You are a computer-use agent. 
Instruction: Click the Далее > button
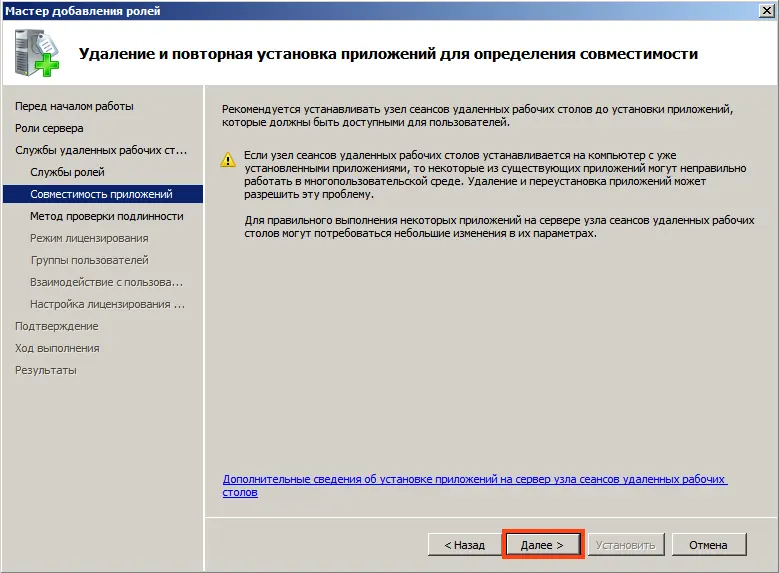coord(543,545)
